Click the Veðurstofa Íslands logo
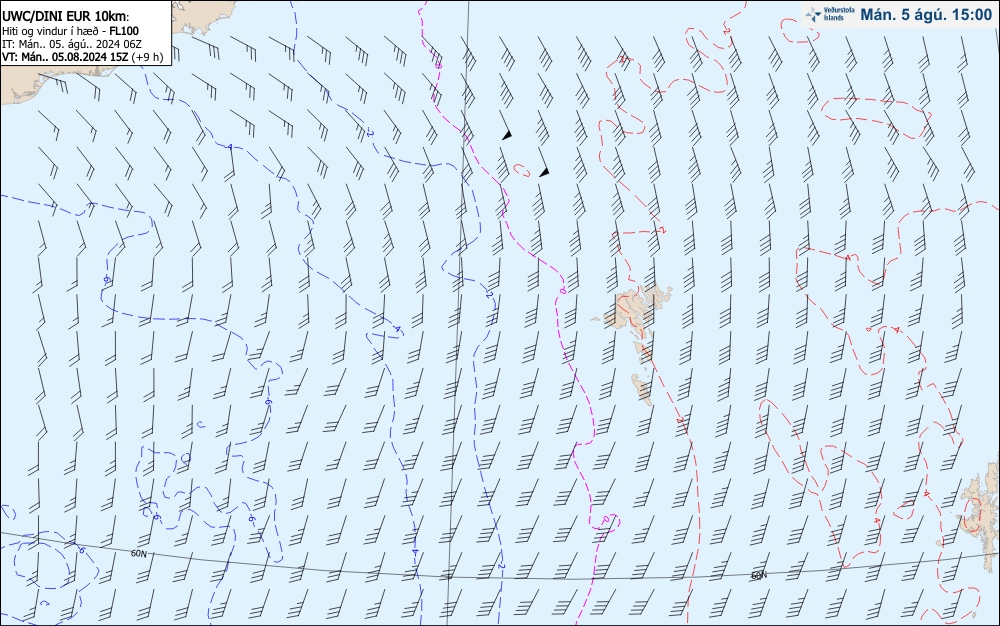Screen dimensions: 1000x626 pos(829,15)
